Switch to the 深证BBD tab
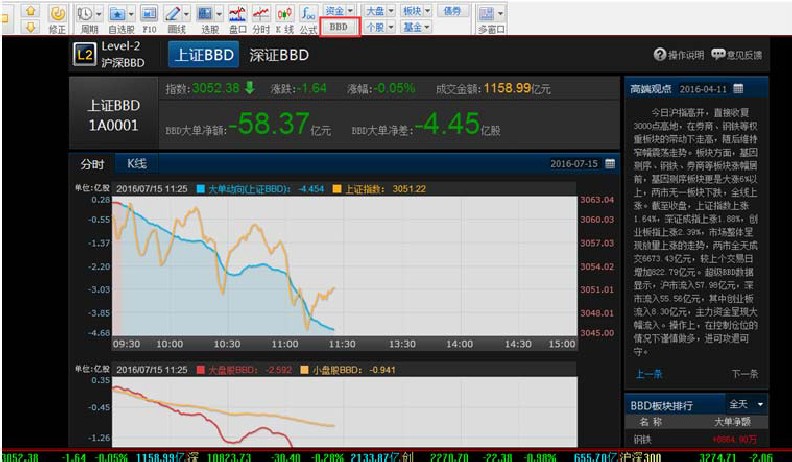The width and height of the screenshot is (792, 462). click(278, 55)
